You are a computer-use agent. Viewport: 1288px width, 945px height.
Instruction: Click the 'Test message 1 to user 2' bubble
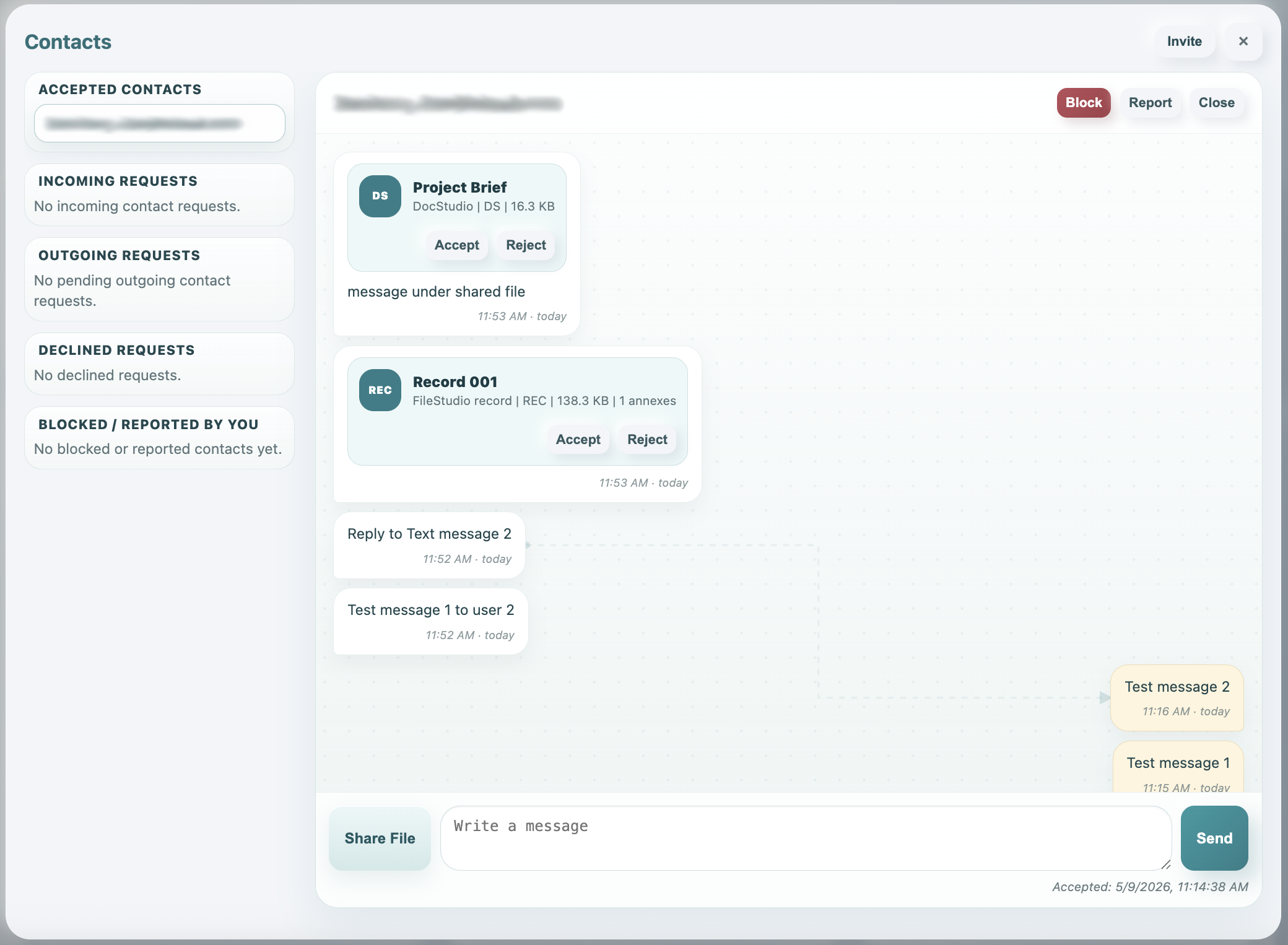pos(430,622)
